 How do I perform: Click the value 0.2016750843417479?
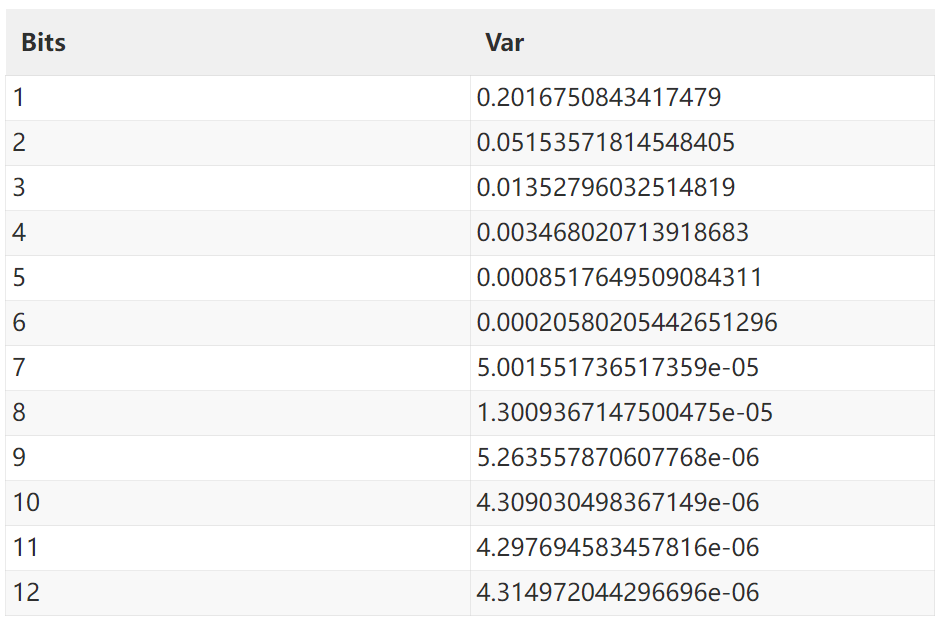tap(599, 98)
